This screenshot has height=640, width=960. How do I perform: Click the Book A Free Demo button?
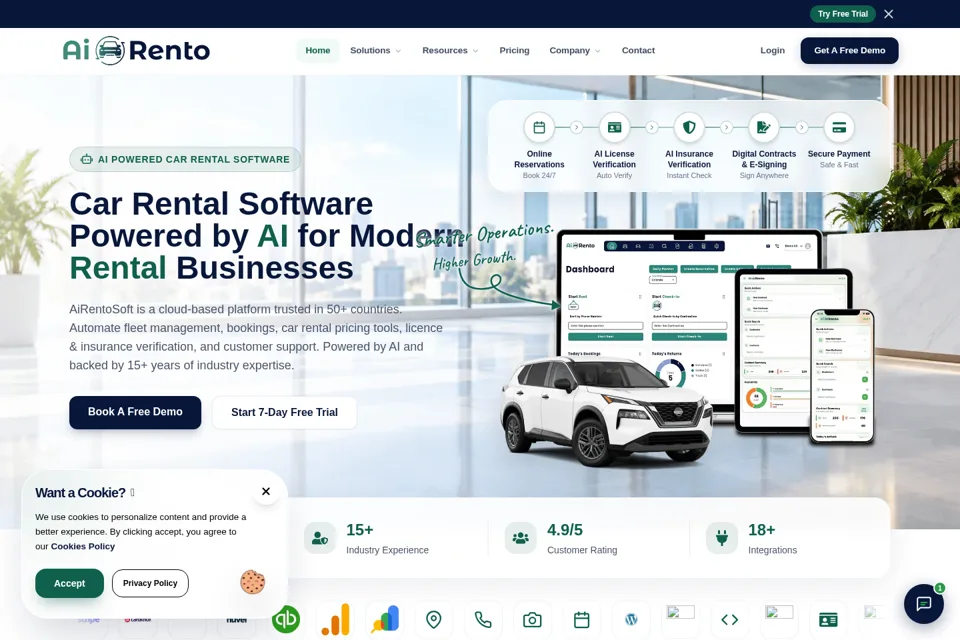(135, 412)
